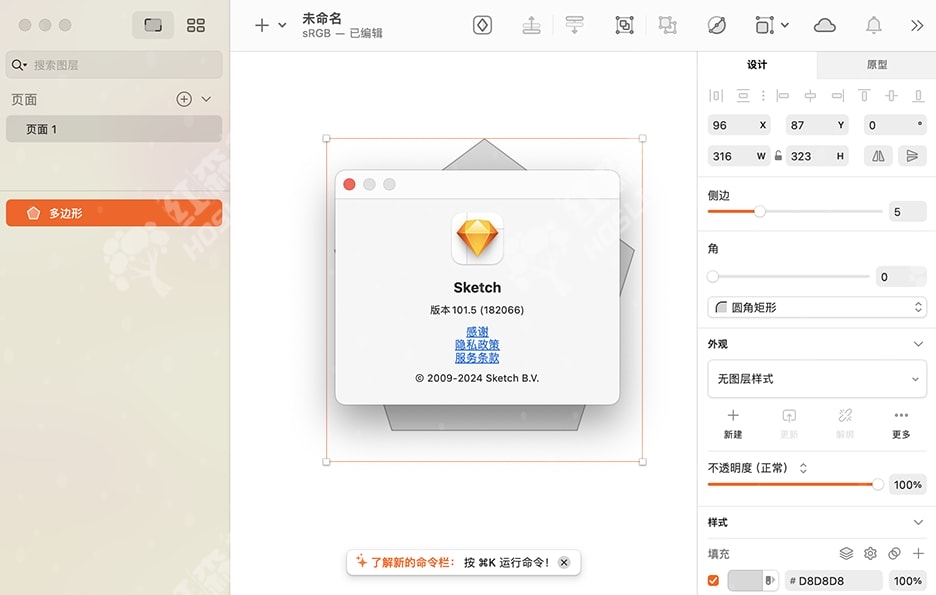Select the 页面 1 page row
Image resolution: width=936 pixels, height=595 pixels.
click(x=114, y=129)
